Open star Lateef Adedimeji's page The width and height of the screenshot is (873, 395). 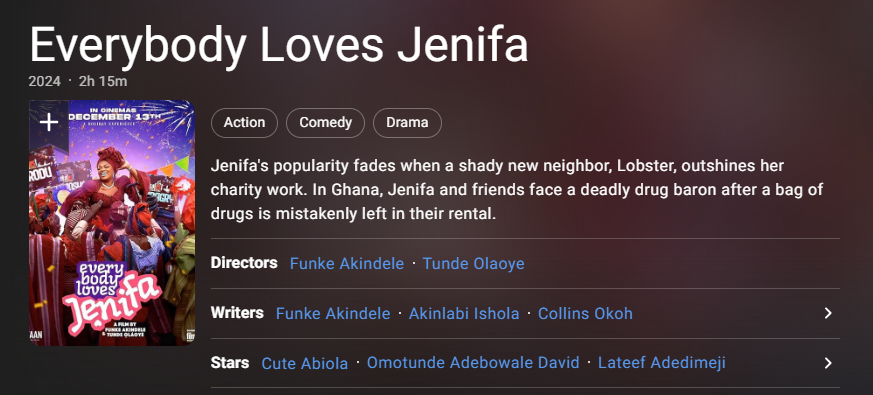pos(661,363)
